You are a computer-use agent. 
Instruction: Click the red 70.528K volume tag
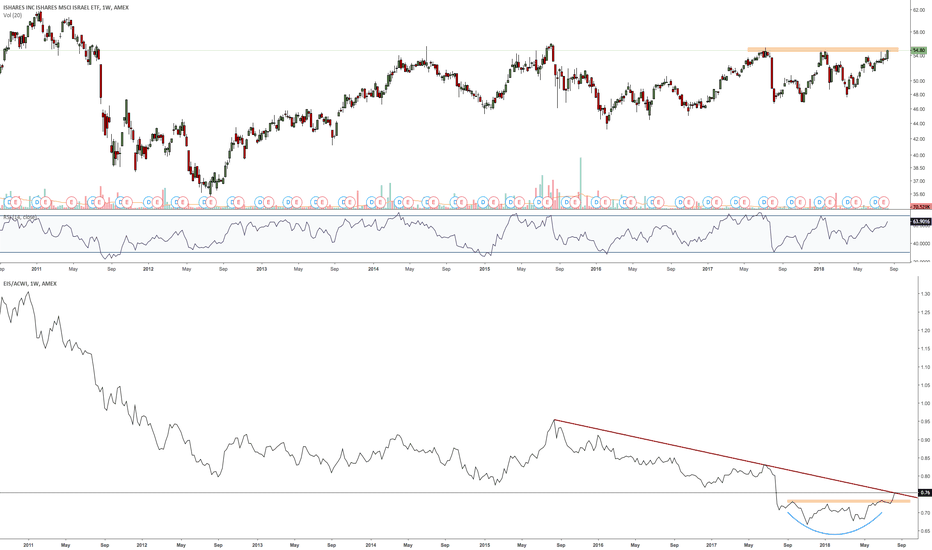tap(921, 206)
